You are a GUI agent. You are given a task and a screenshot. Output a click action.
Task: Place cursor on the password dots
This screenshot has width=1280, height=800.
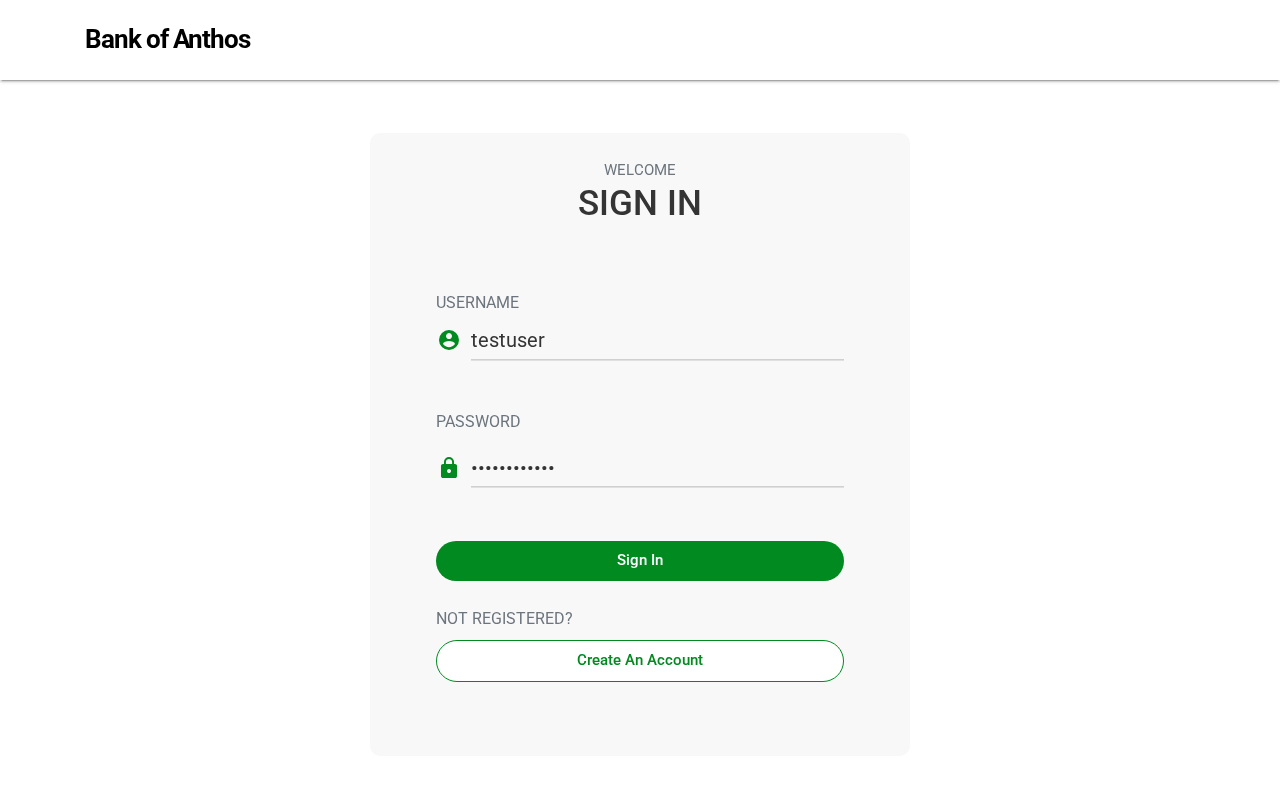[x=512, y=468]
